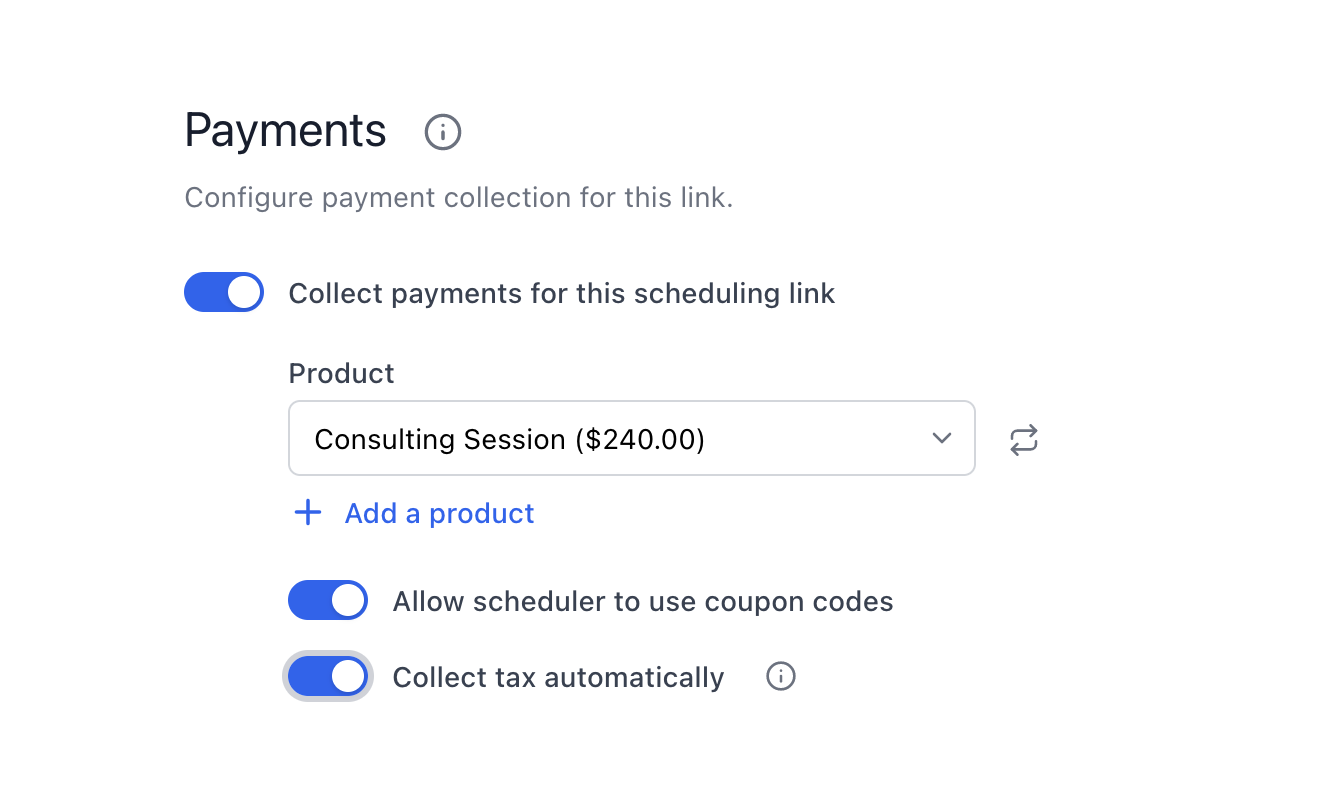Disable the coupon codes switch
The image size is (1340, 802).
[328, 601]
